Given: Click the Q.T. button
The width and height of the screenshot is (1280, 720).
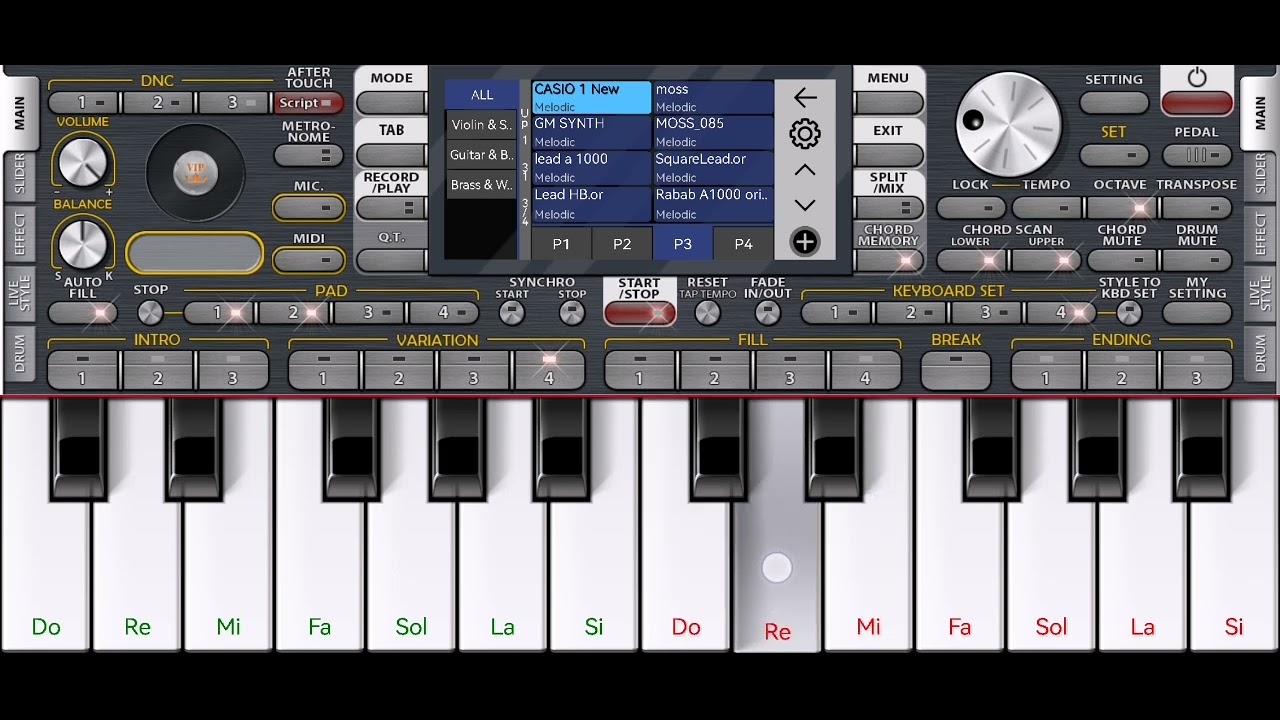Looking at the screenshot, I should coord(391,260).
